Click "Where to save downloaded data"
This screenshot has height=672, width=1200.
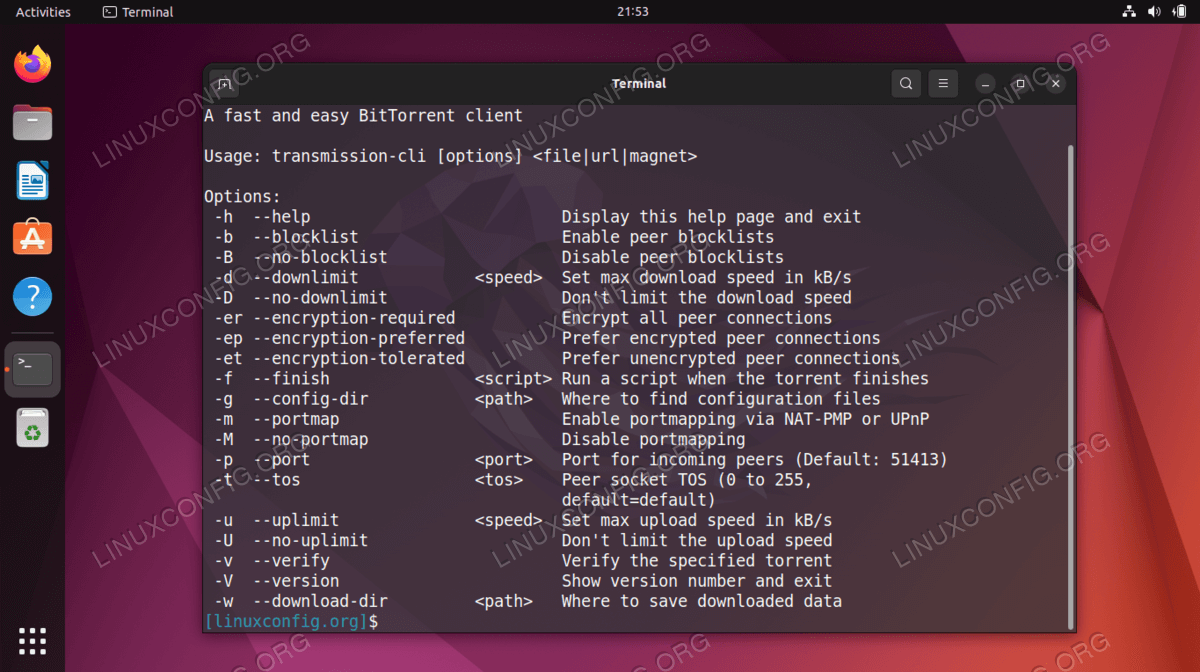[x=702, y=601]
